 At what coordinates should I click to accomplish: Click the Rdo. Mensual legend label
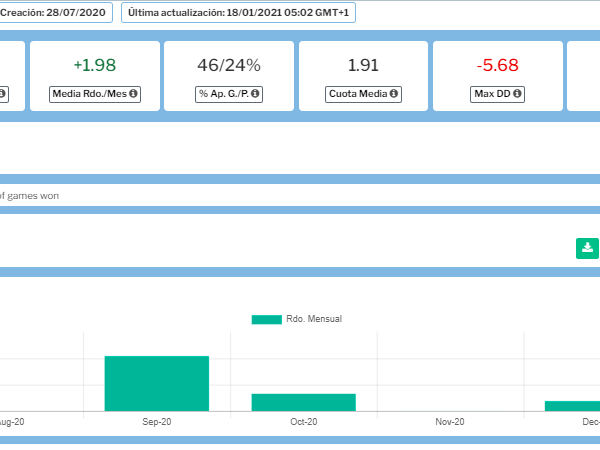[x=314, y=319]
